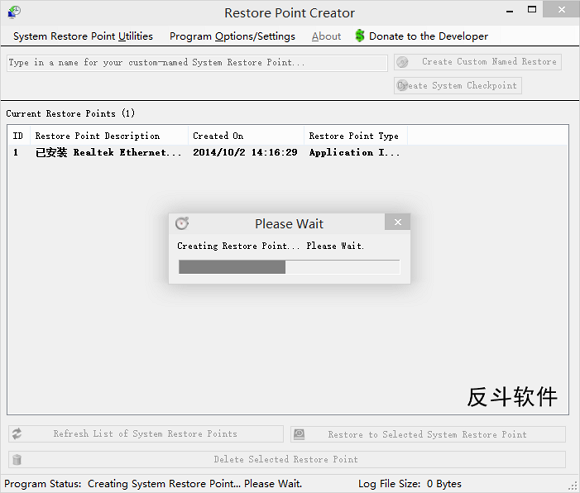Click the restore-to-selected button icon
580x493 pixels.
pyautogui.click(x=299, y=434)
